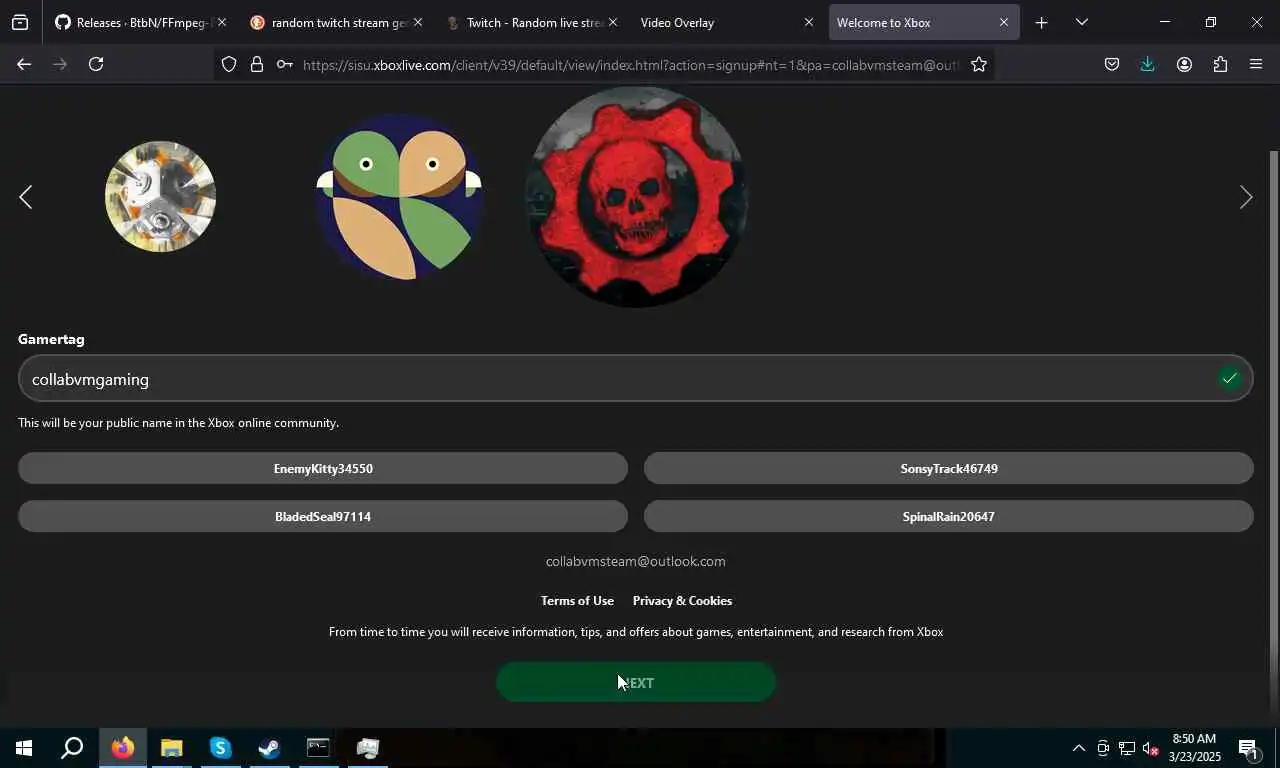This screenshot has width=1280, height=768.
Task: Open Skype from the taskbar
Action: pos(220,748)
